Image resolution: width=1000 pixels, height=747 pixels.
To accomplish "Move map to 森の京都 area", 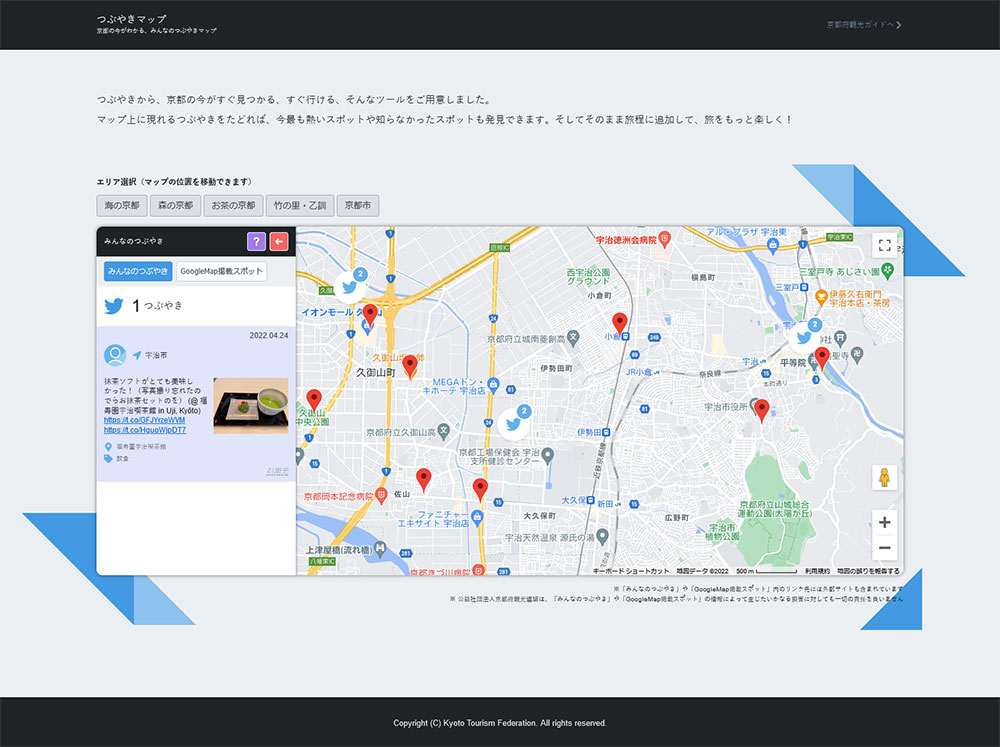I will 175,205.
